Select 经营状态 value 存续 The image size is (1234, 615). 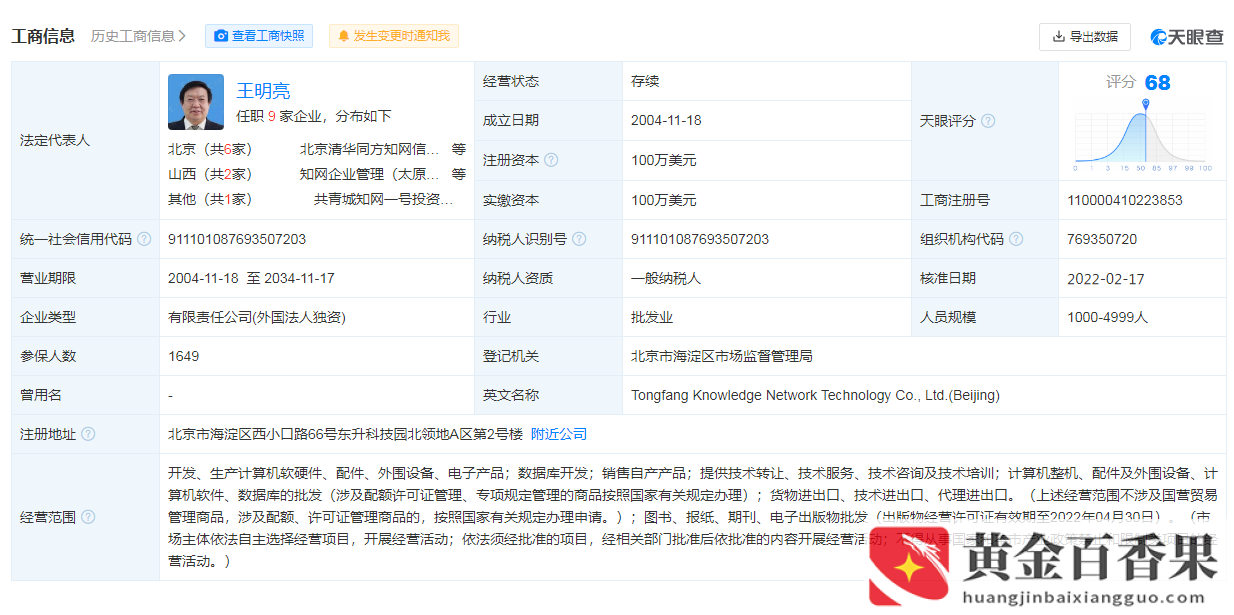point(645,81)
